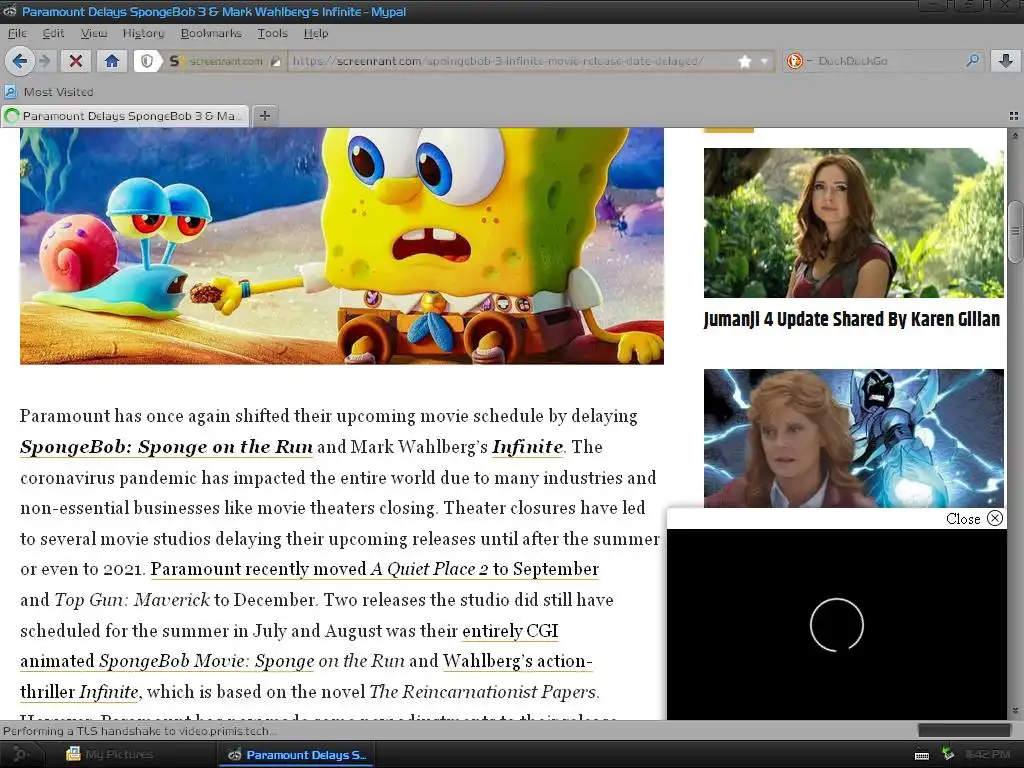The width and height of the screenshot is (1024, 768).
Task: Open the Downloads arrow button
Action: [1006, 61]
